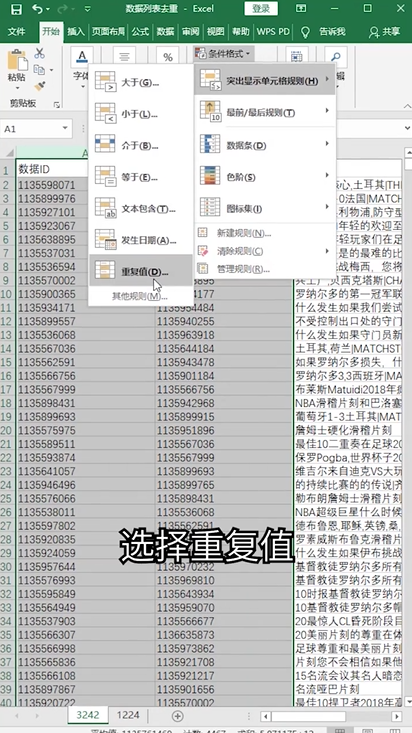Click the cut scissors icon
Image resolution: width=412 pixels, height=733 pixels.
(40, 53)
